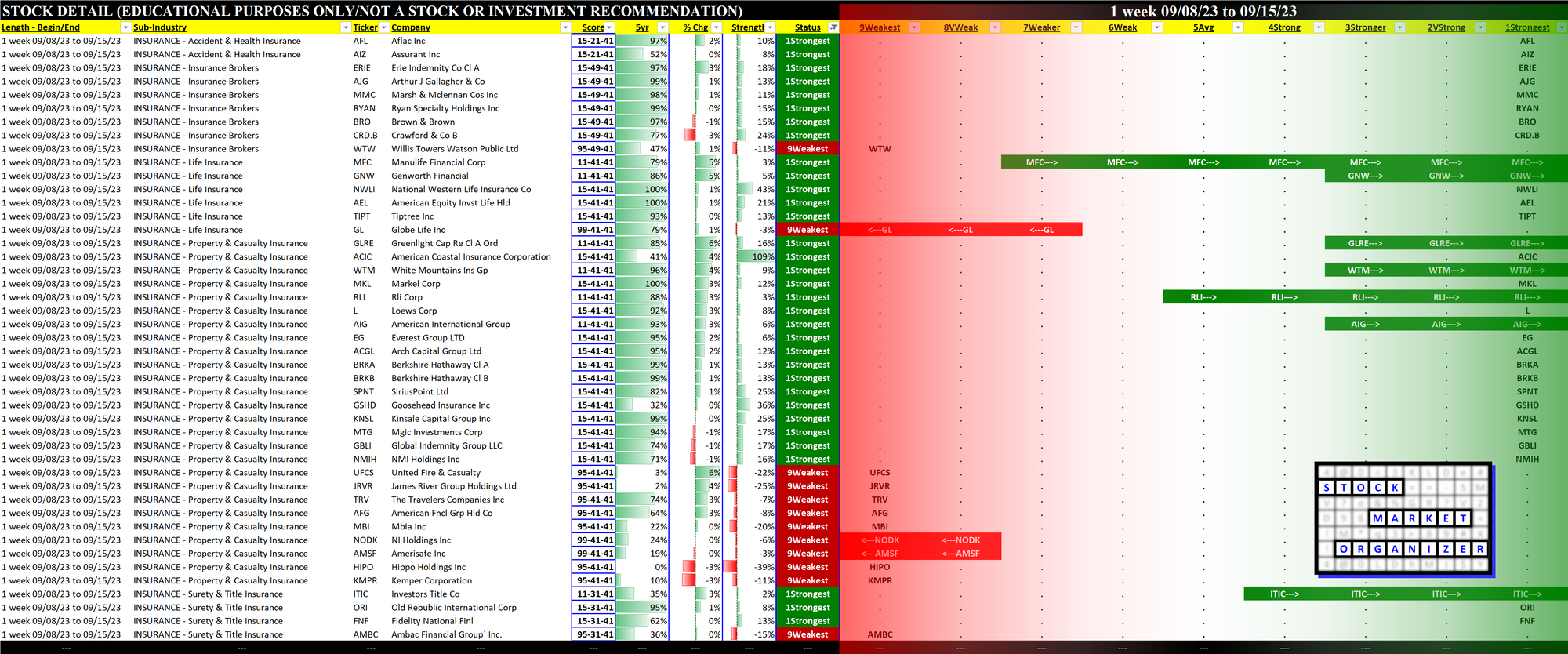Select the Willis Towers Watson Public Ltd cell
The width and height of the screenshot is (1568, 654).
(481, 149)
